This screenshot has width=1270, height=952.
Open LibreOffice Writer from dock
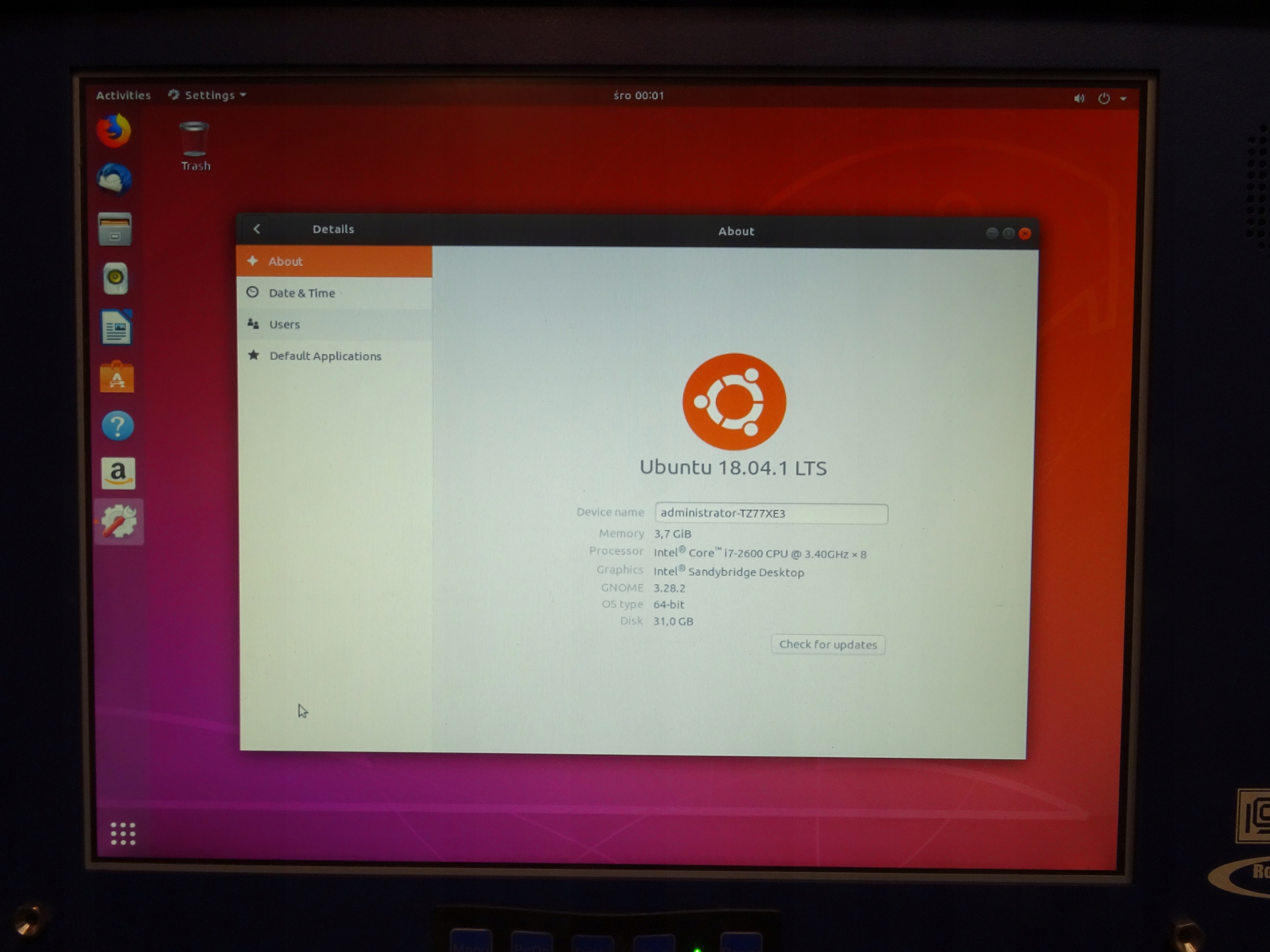click(117, 328)
